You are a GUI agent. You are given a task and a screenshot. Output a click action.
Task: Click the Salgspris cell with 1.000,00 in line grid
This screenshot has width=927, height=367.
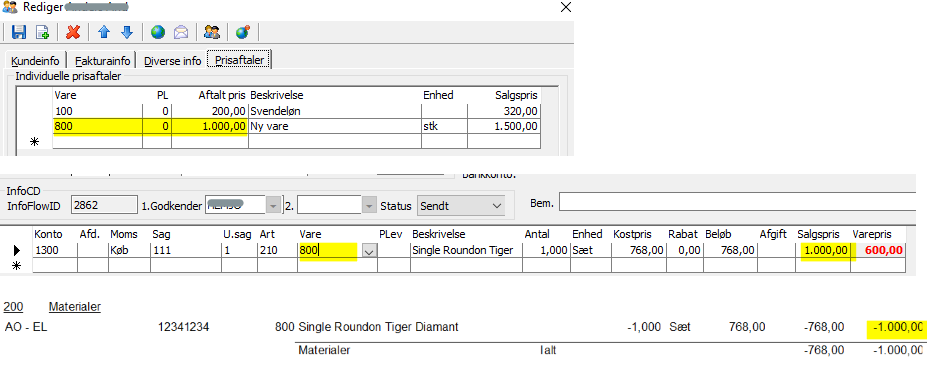coord(823,251)
